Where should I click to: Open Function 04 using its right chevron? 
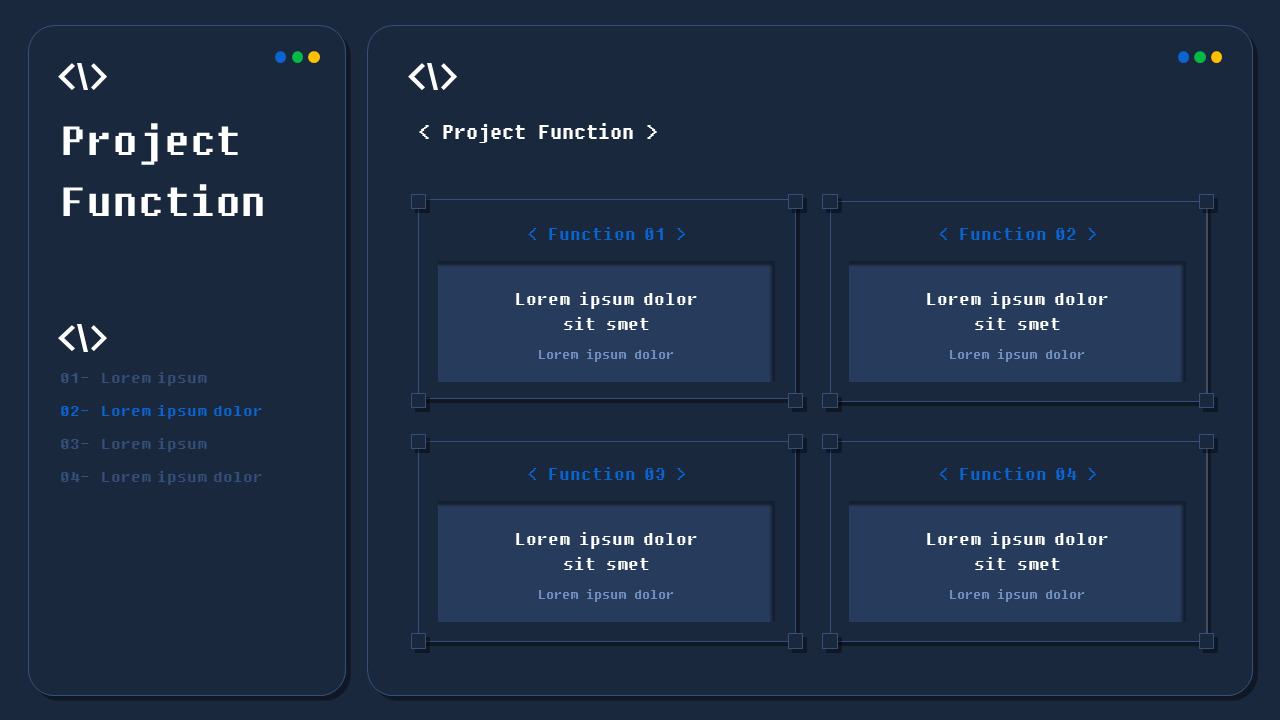click(x=1093, y=474)
